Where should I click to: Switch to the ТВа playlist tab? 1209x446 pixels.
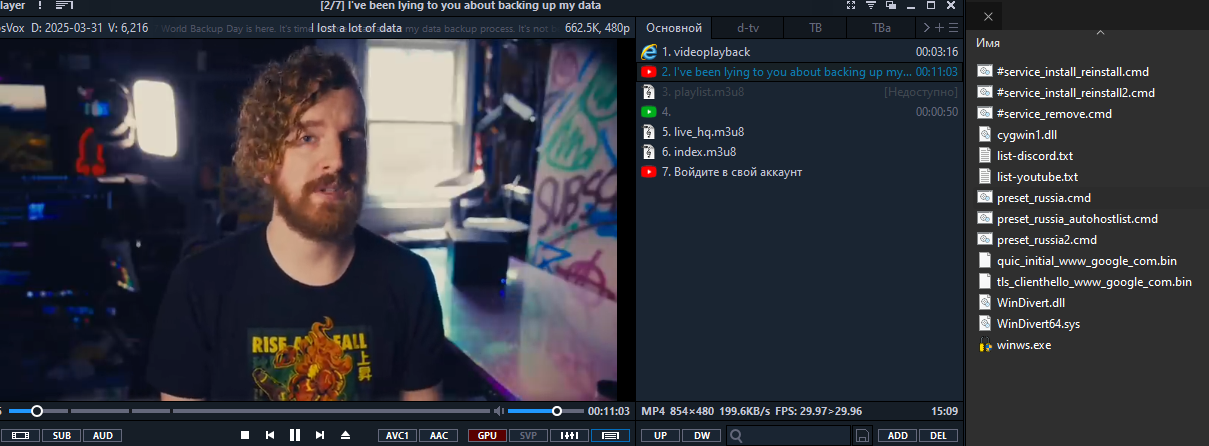[881, 27]
